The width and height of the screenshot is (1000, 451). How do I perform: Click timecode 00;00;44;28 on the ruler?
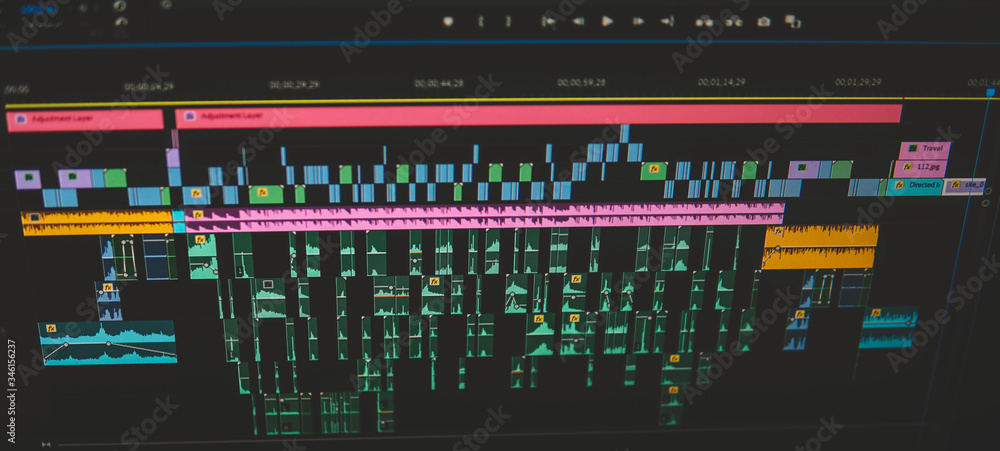coord(439,84)
